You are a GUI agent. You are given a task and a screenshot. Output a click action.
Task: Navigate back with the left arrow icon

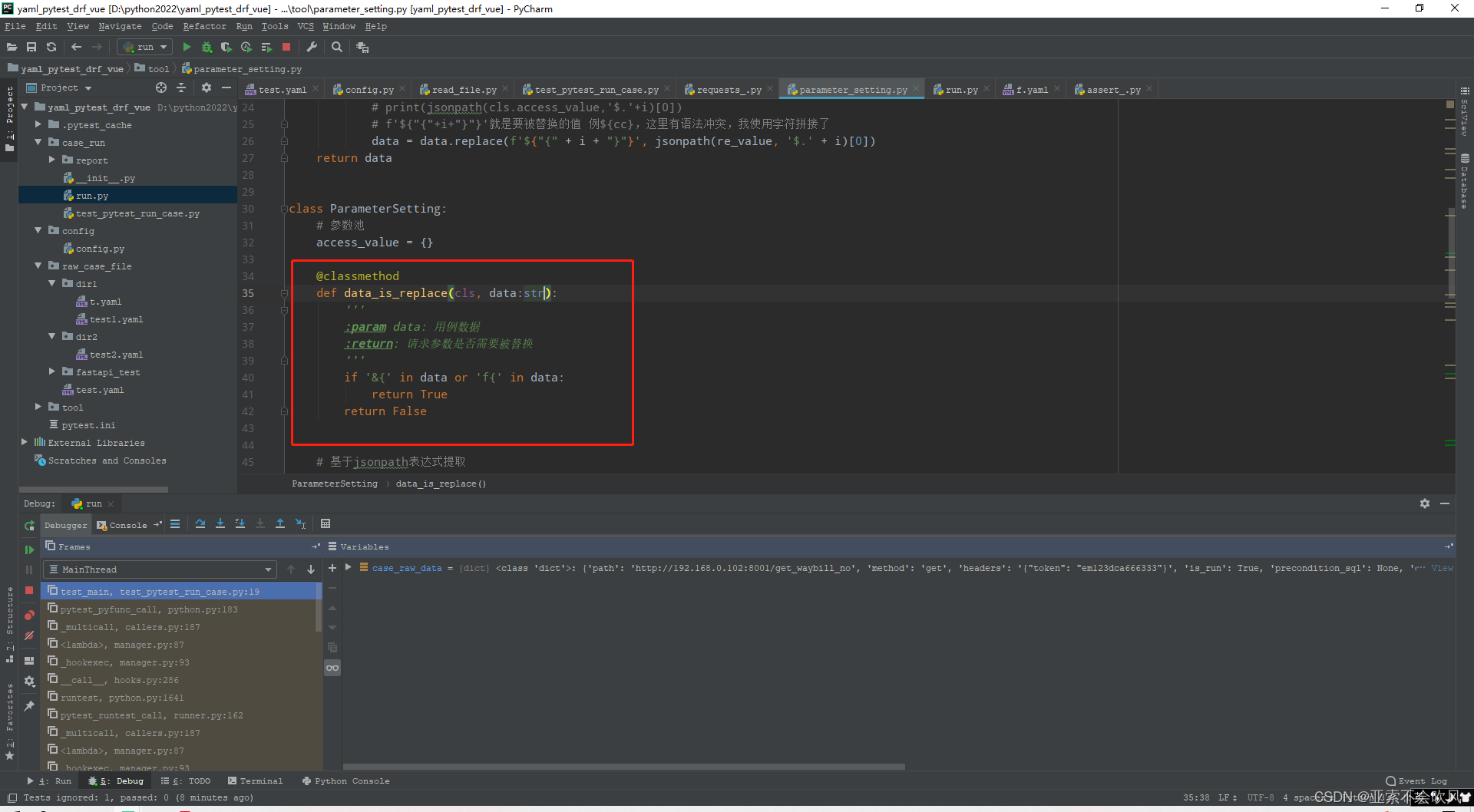click(76, 47)
